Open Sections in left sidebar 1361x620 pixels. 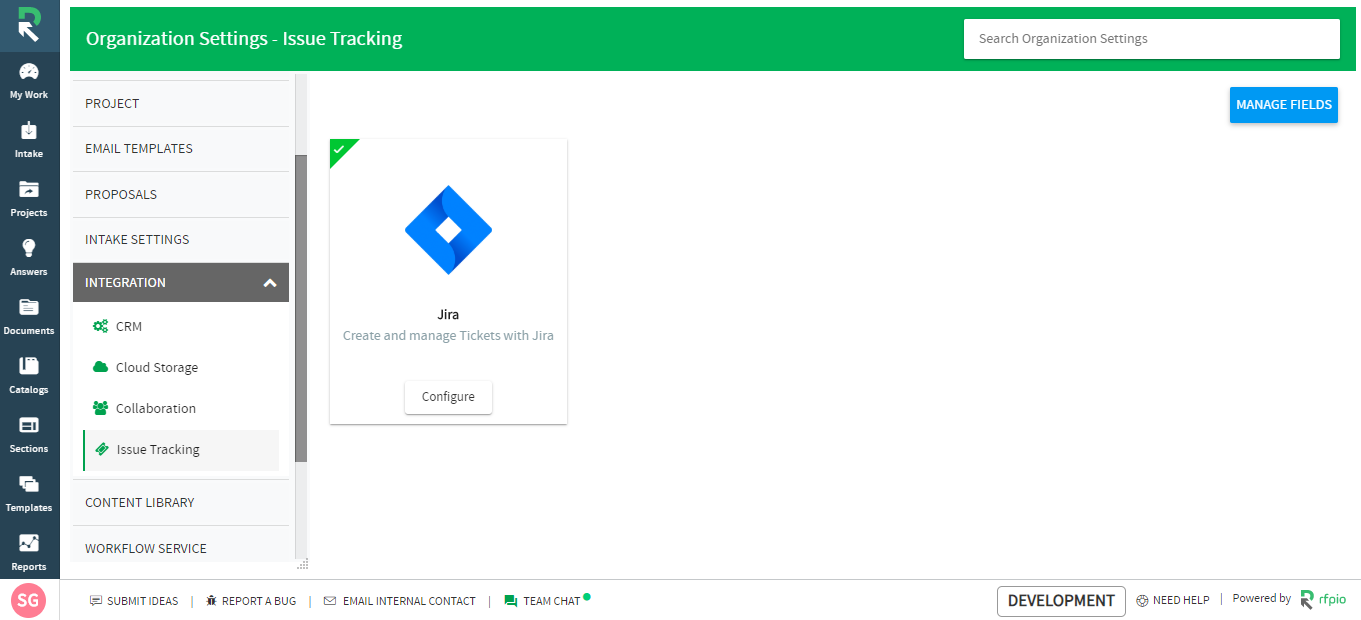pyautogui.click(x=29, y=435)
